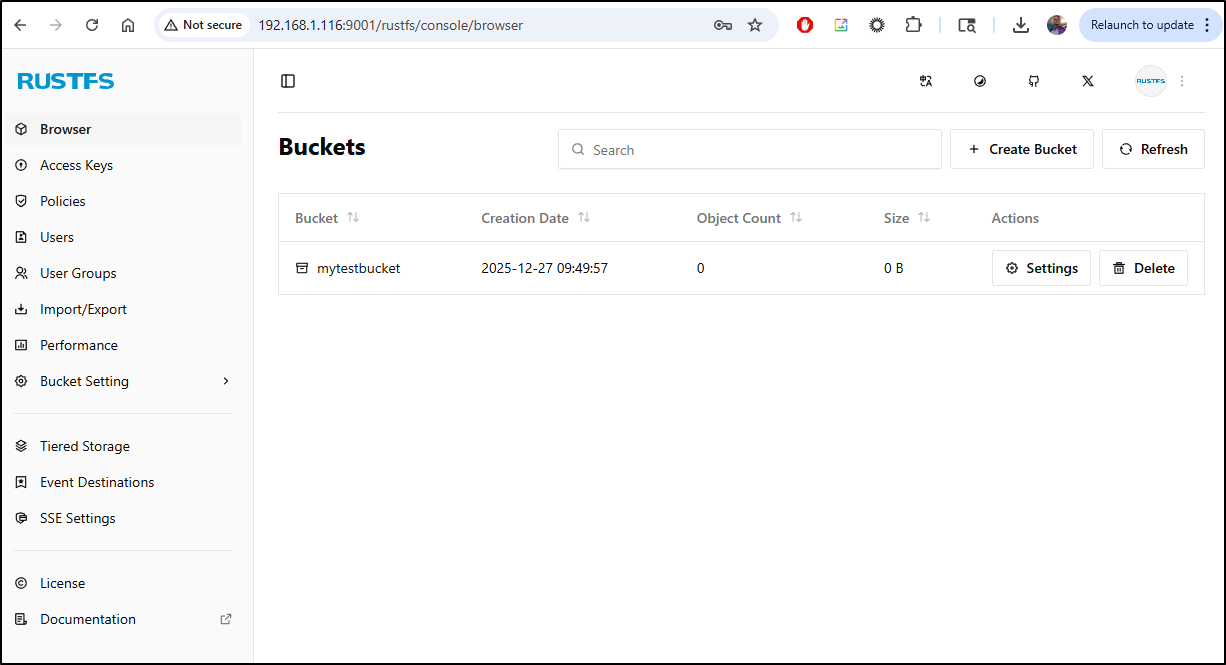Delete the mytestbucket bucket
The image size is (1226, 665).
(x=1143, y=268)
